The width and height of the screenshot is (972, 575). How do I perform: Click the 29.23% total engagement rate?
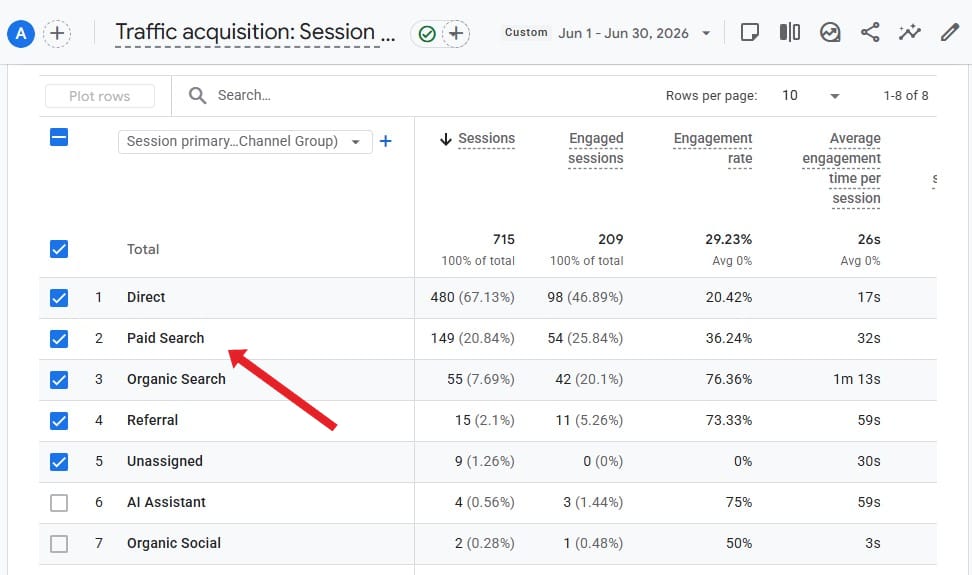(x=728, y=239)
